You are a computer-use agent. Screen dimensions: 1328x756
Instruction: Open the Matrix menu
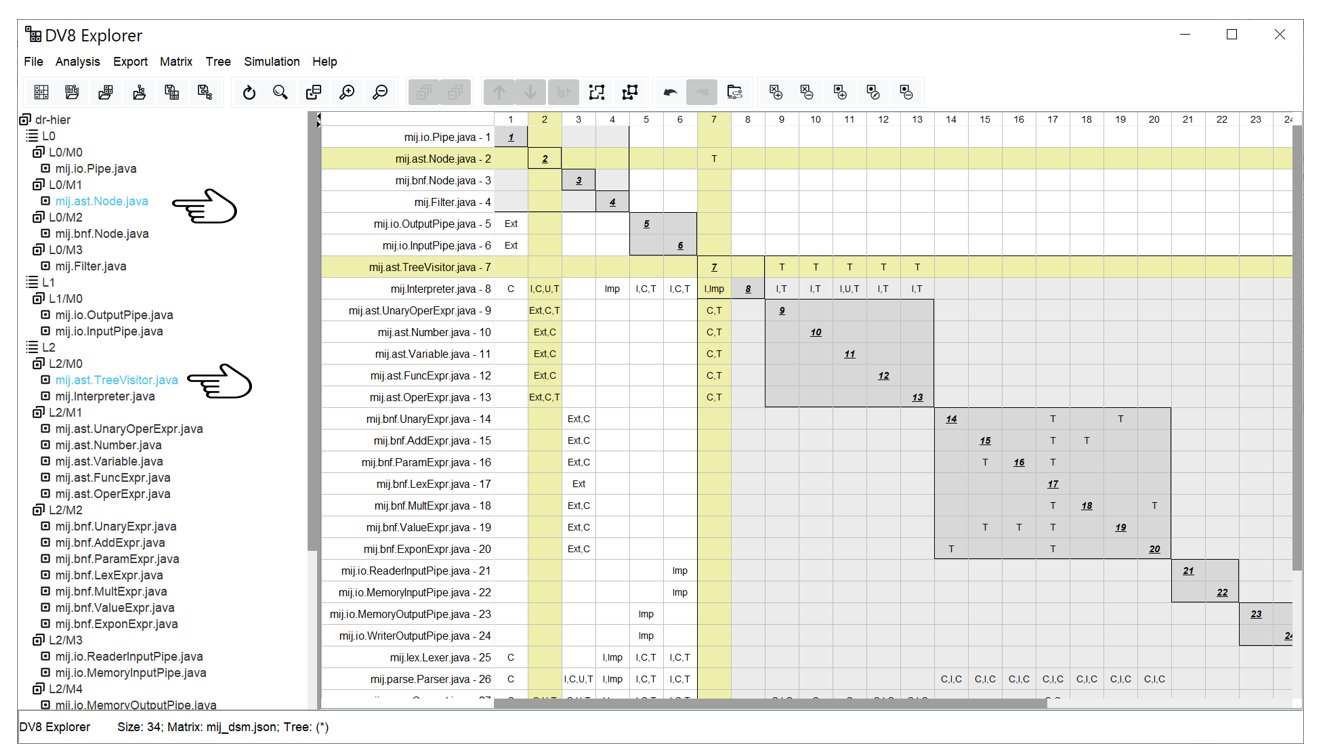point(176,61)
